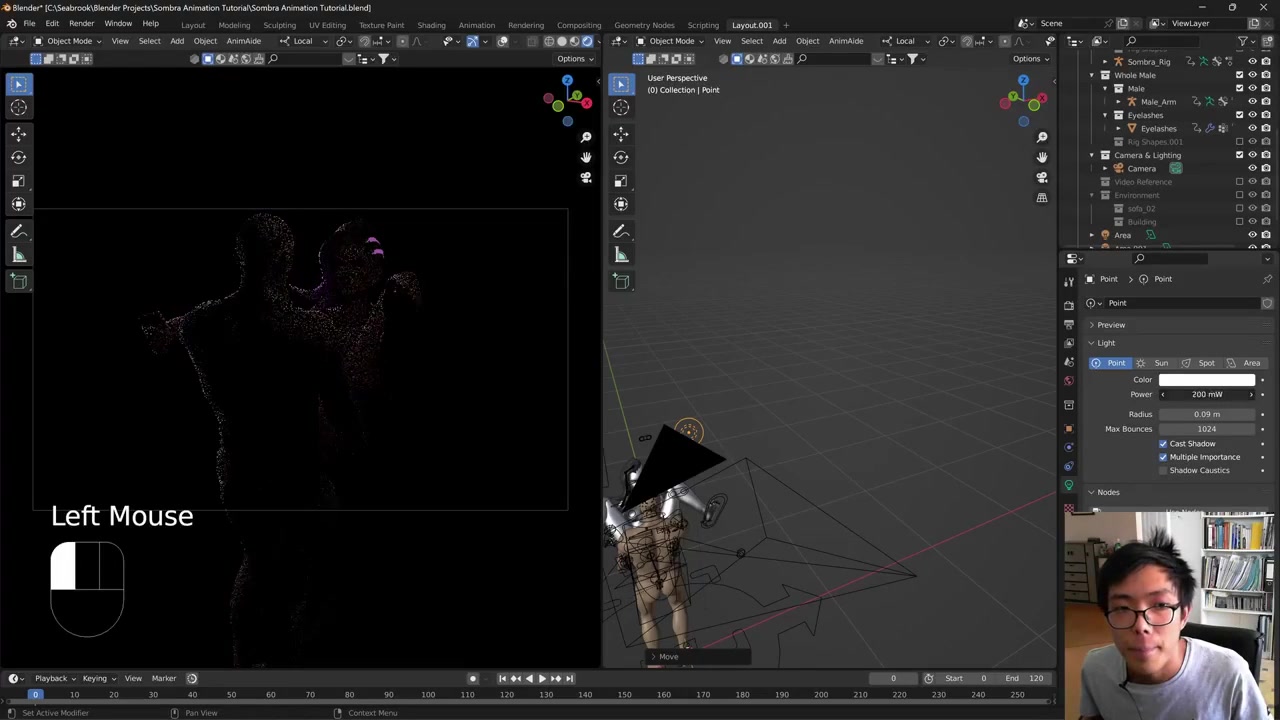Toggle camera view icon in right viewport
The width and height of the screenshot is (1280, 720).
coord(1042,177)
